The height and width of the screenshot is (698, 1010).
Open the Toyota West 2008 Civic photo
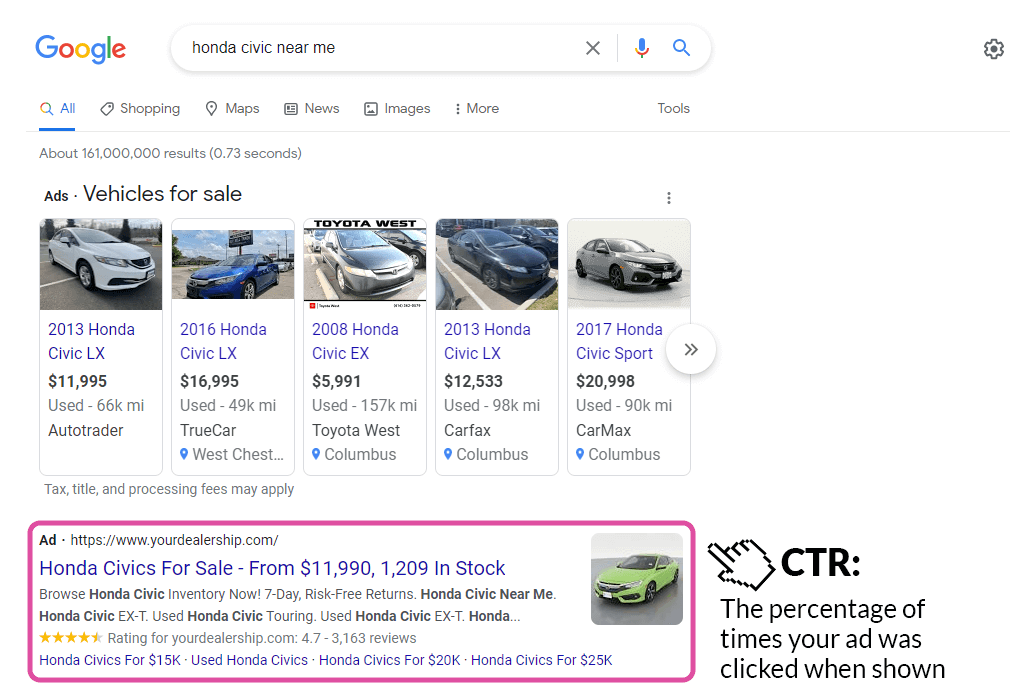365,264
